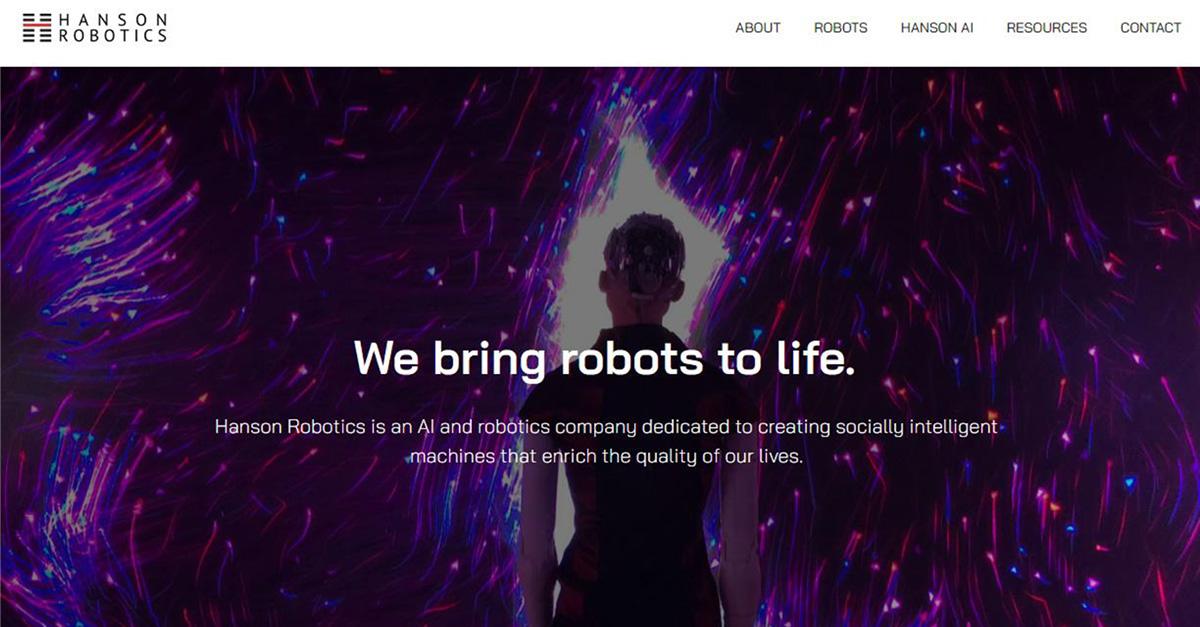Expand the RESOURCES navigation item
Screen dimensions: 1200x627
click(1047, 28)
